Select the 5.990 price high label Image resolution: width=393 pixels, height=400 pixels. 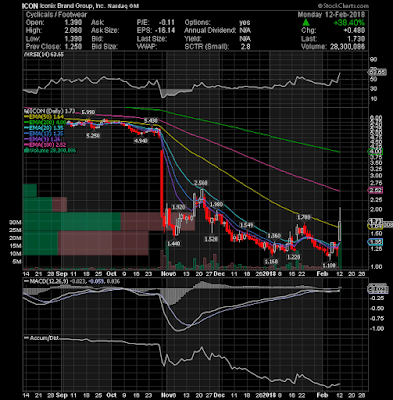[x=88, y=112]
